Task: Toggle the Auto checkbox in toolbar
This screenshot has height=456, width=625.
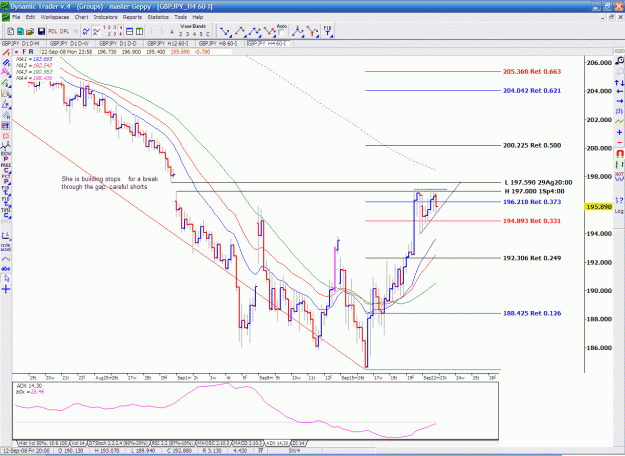Action: [x=281, y=33]
